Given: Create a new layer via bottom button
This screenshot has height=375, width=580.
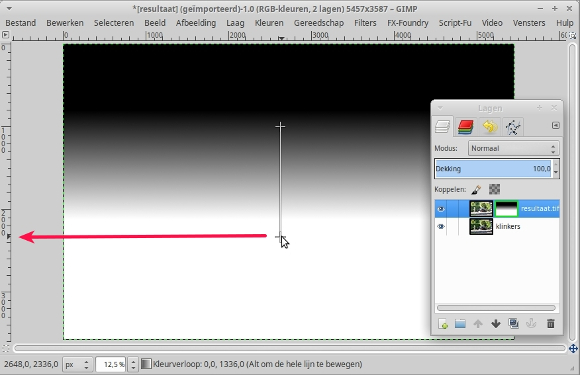Looking at the screenshot, I should point(443,324).
